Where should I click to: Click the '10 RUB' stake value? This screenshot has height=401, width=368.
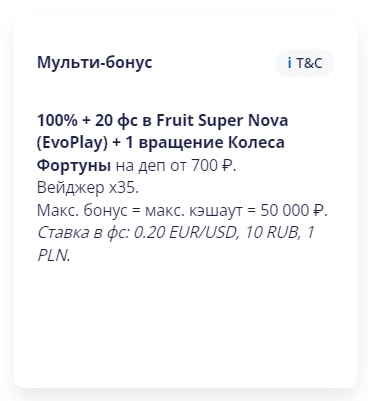[x=272, y=233]
